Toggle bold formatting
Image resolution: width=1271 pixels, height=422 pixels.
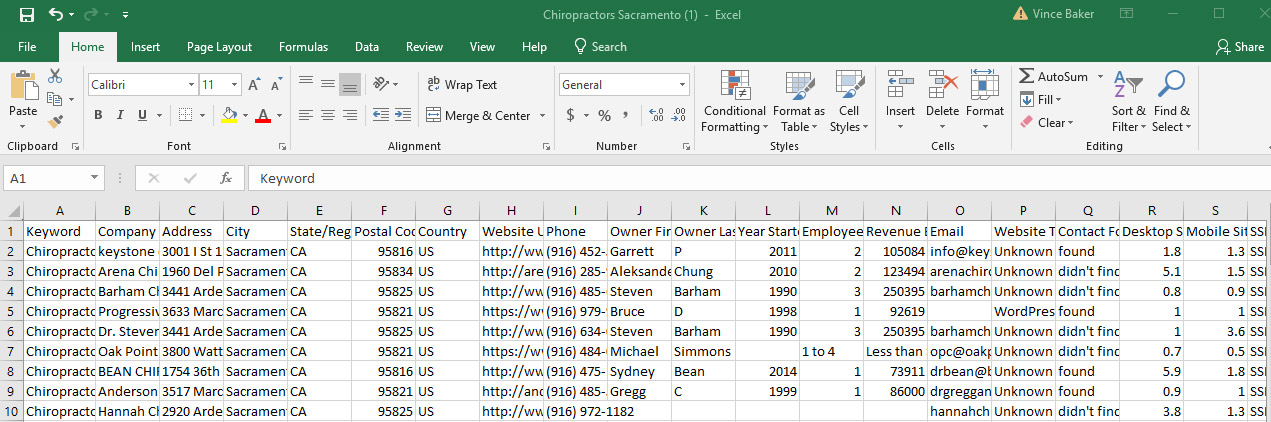pyautogui.click(x=98, y=115)
